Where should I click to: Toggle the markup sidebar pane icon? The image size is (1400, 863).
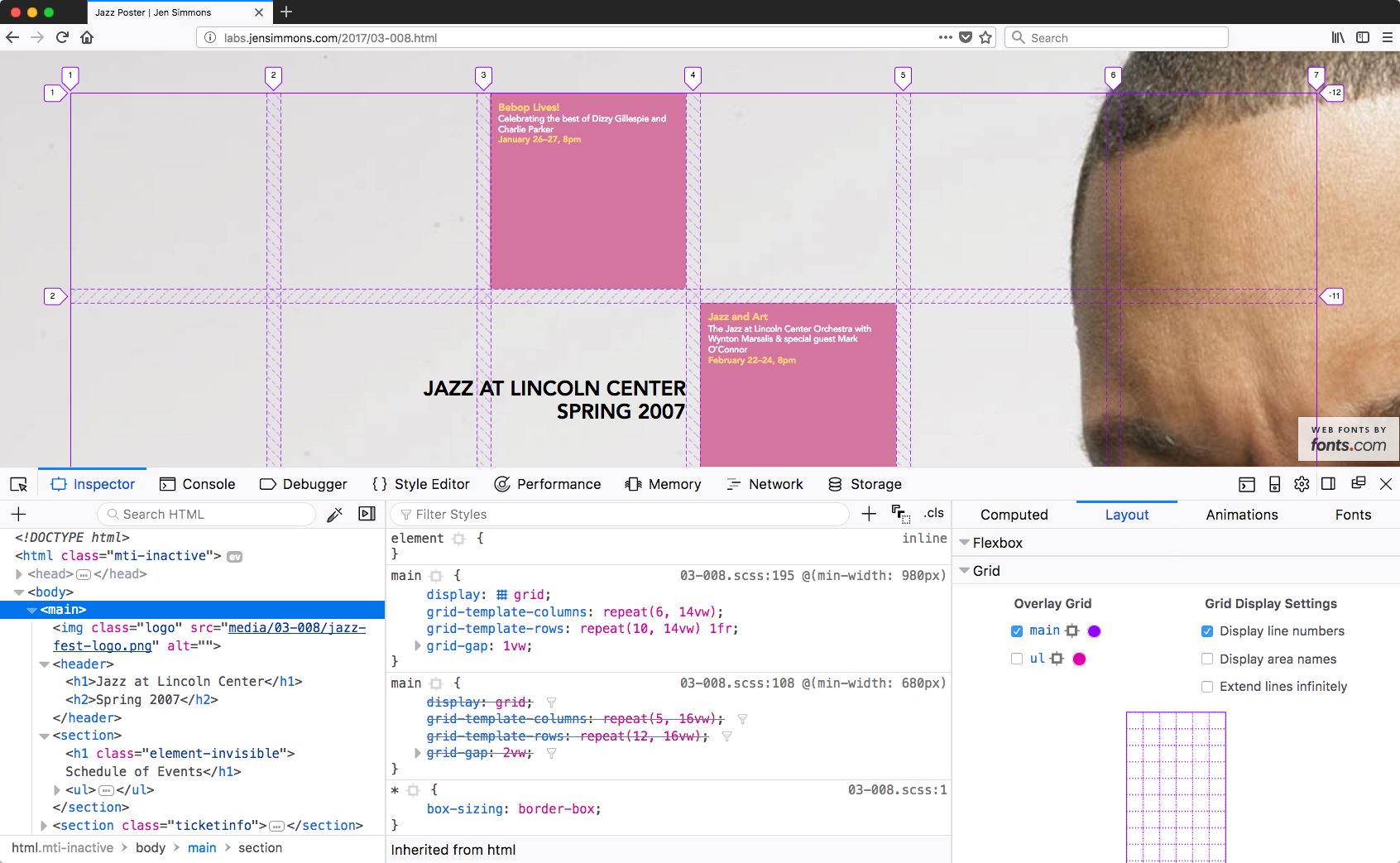367,514
